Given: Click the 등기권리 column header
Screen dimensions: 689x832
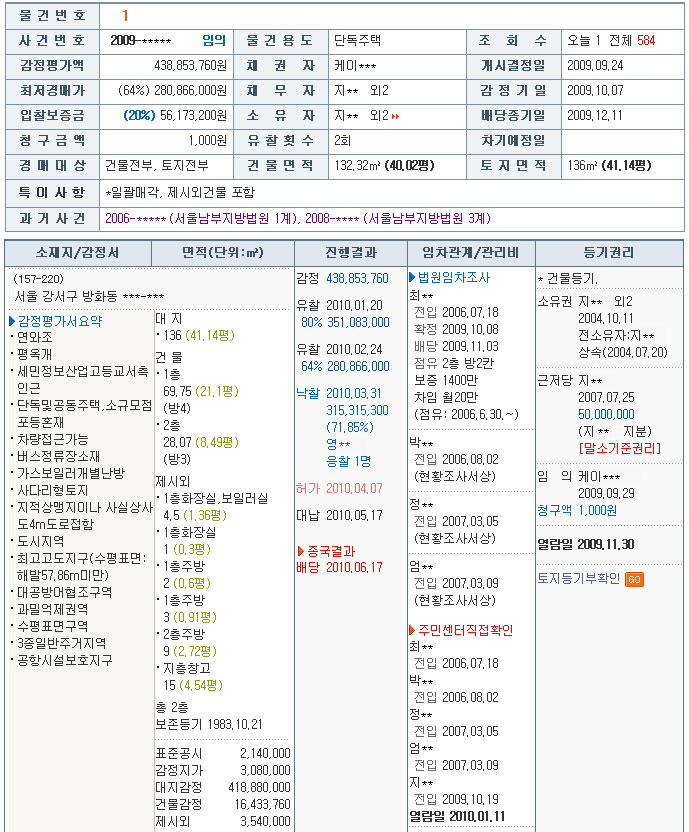Looking at the screenshot, I should tap(609, 253).
